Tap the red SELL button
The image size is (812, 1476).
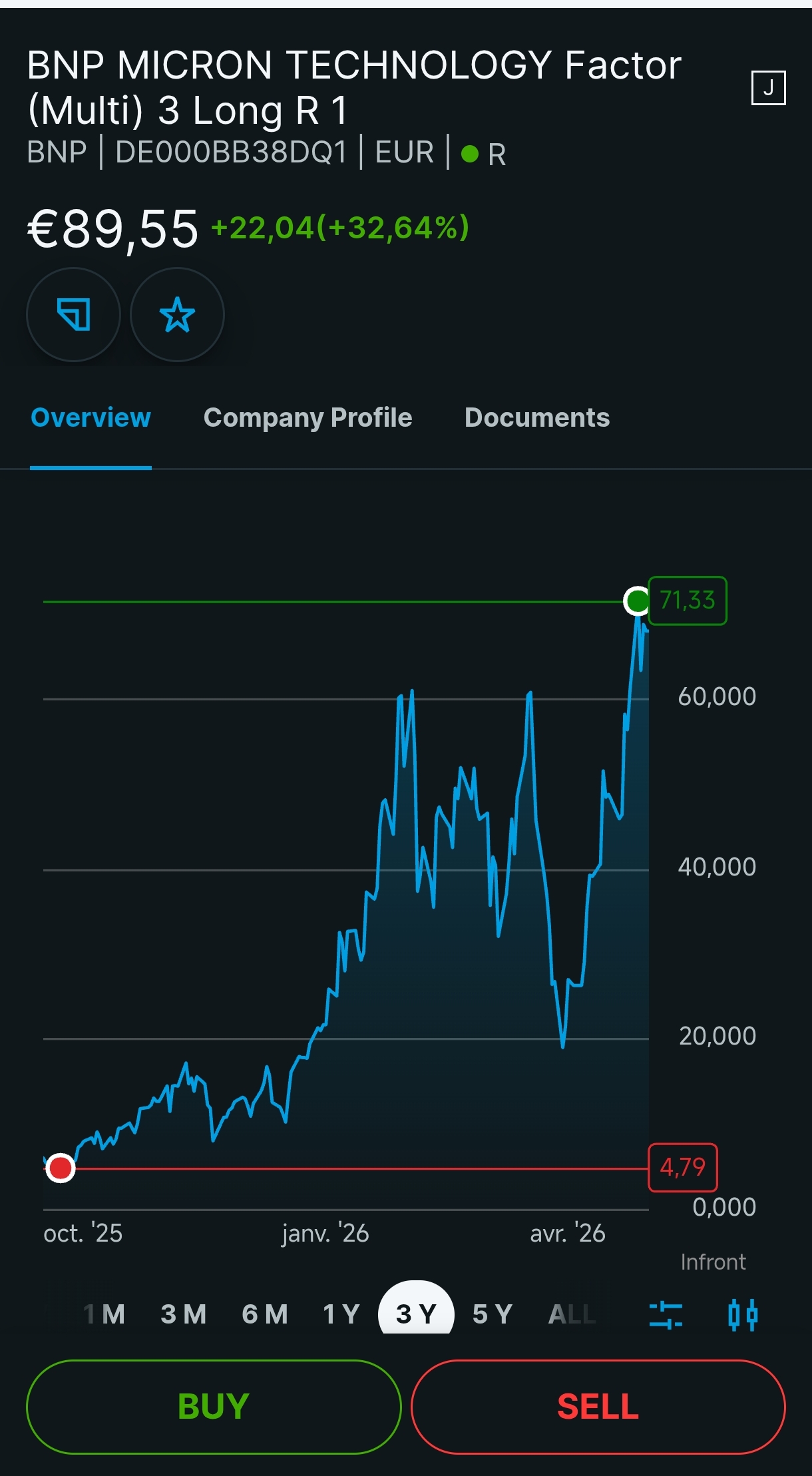(598, 1406)
